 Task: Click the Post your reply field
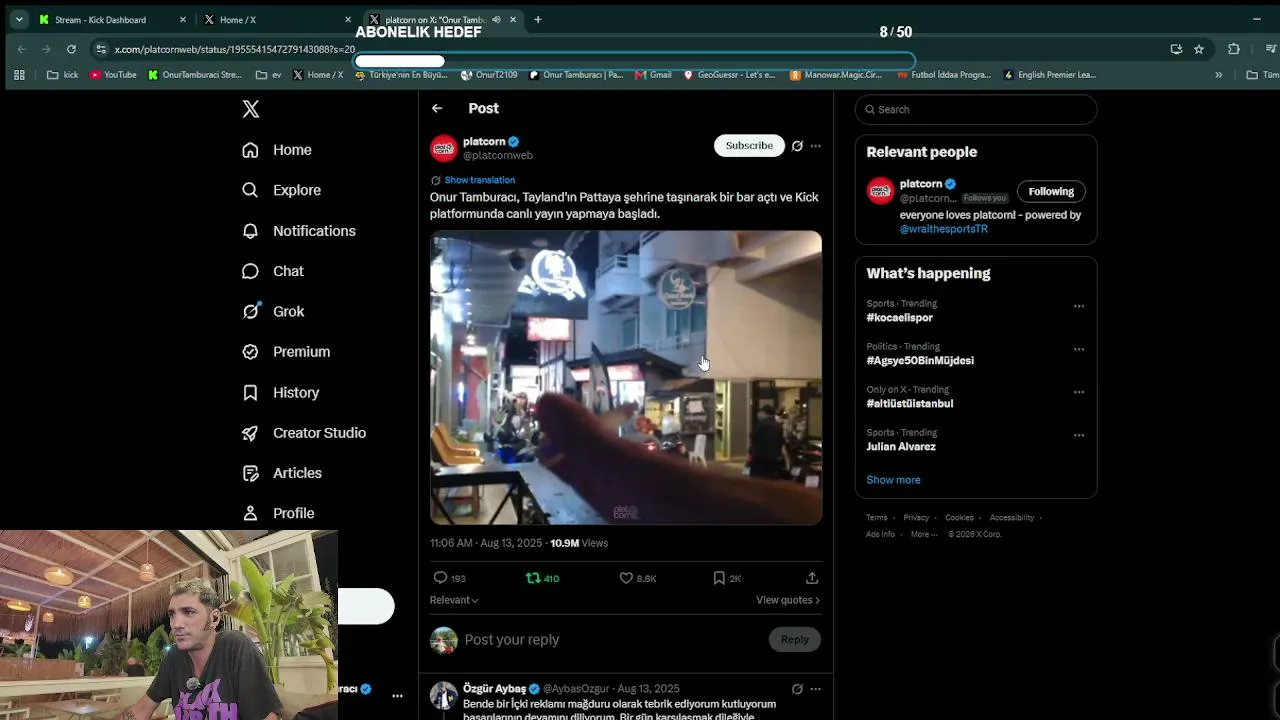click(x=612, y=640)
